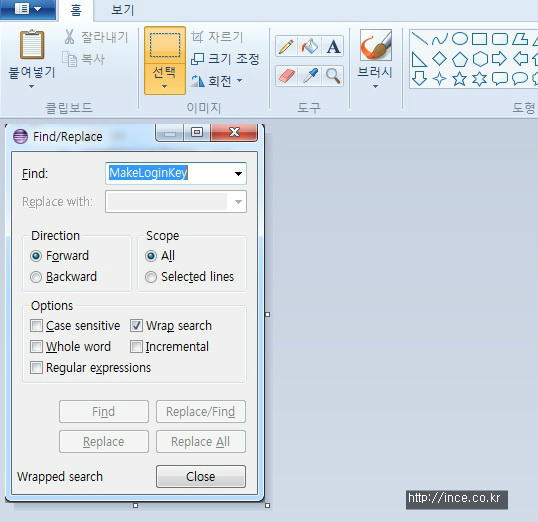This screenshot has width=538, height=522.
Task: Choose the Left arrow shape
Action: 521,59
